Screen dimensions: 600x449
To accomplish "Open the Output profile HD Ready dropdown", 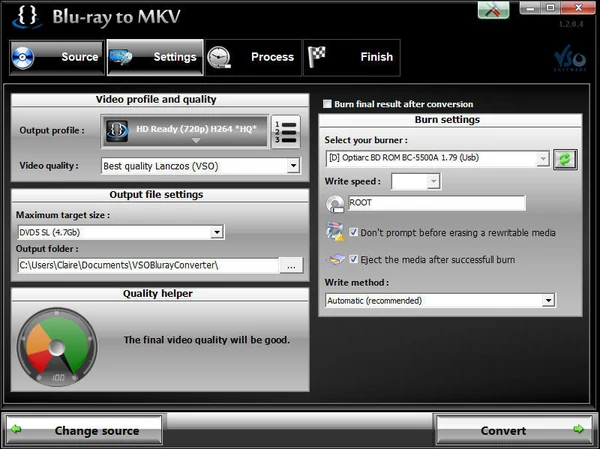I will [x=185, y=131].
